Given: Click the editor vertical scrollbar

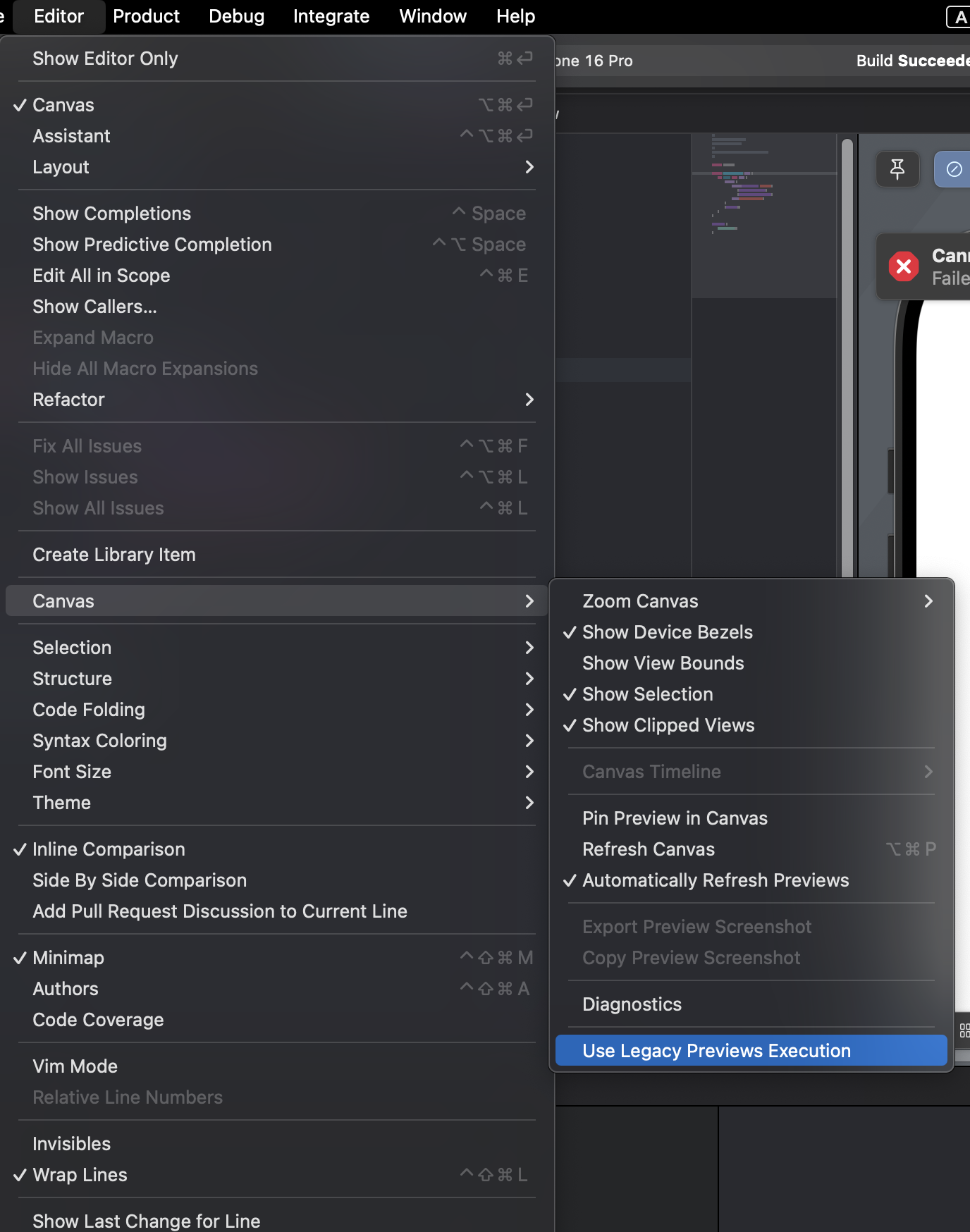Looking at the screenshot, I should point(847,358).
